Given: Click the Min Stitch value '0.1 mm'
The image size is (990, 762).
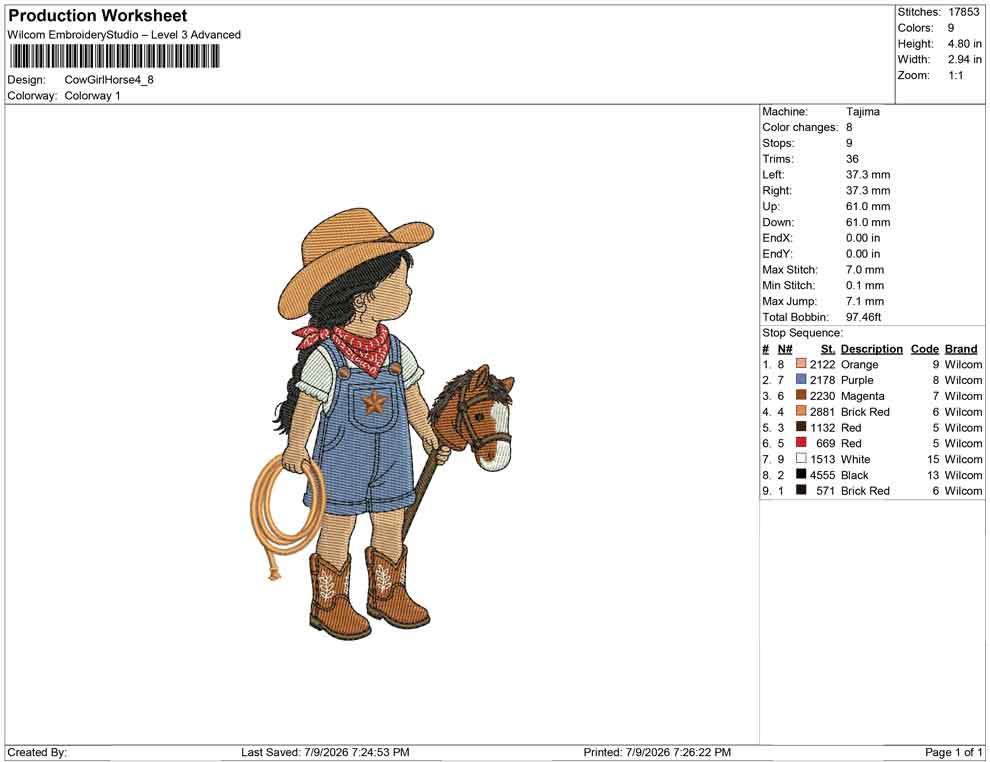Looking at the screenshot, I should coord(865,285).
